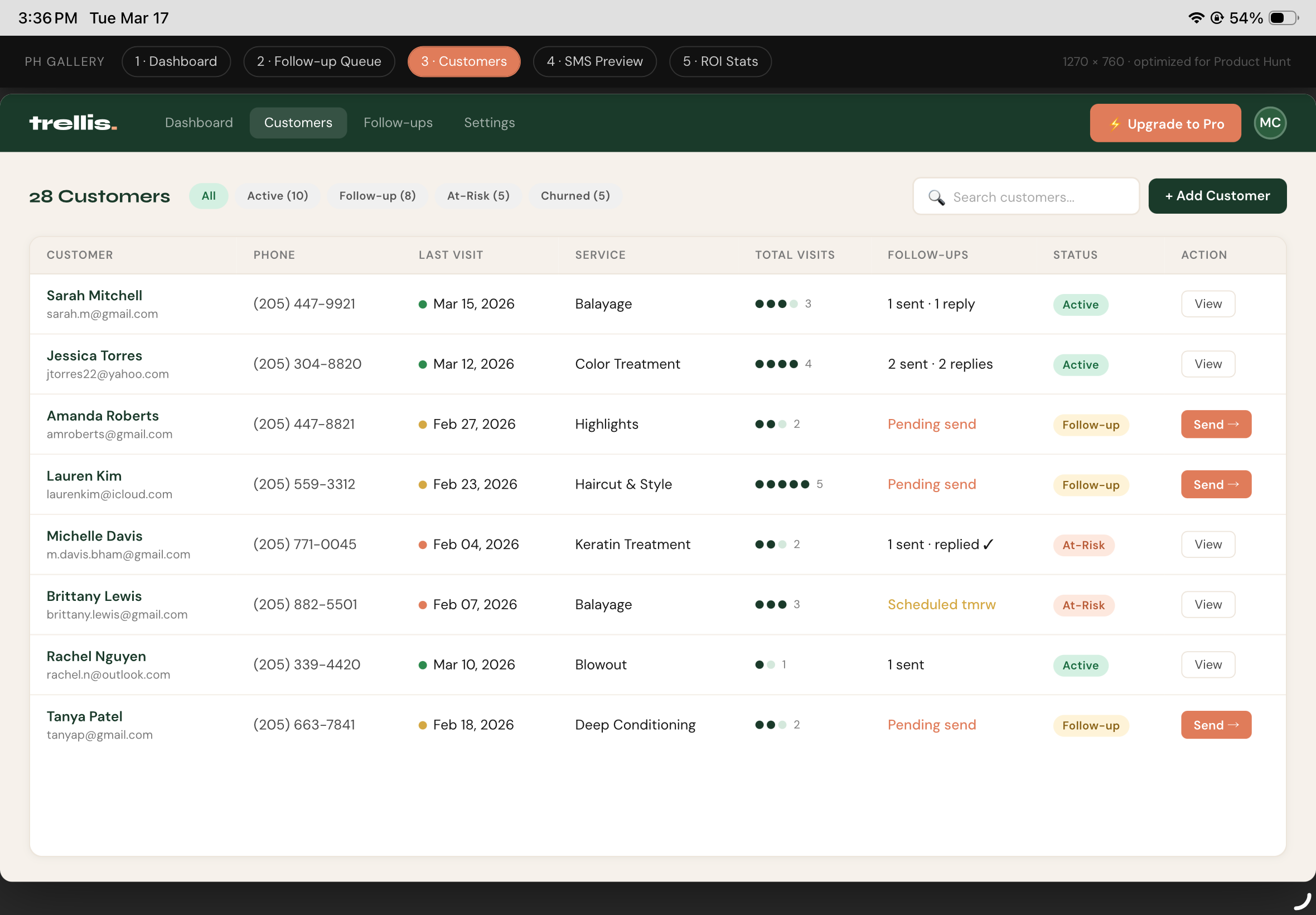Click Add Customer button
1316x915 pixels.
(1216, 196)
